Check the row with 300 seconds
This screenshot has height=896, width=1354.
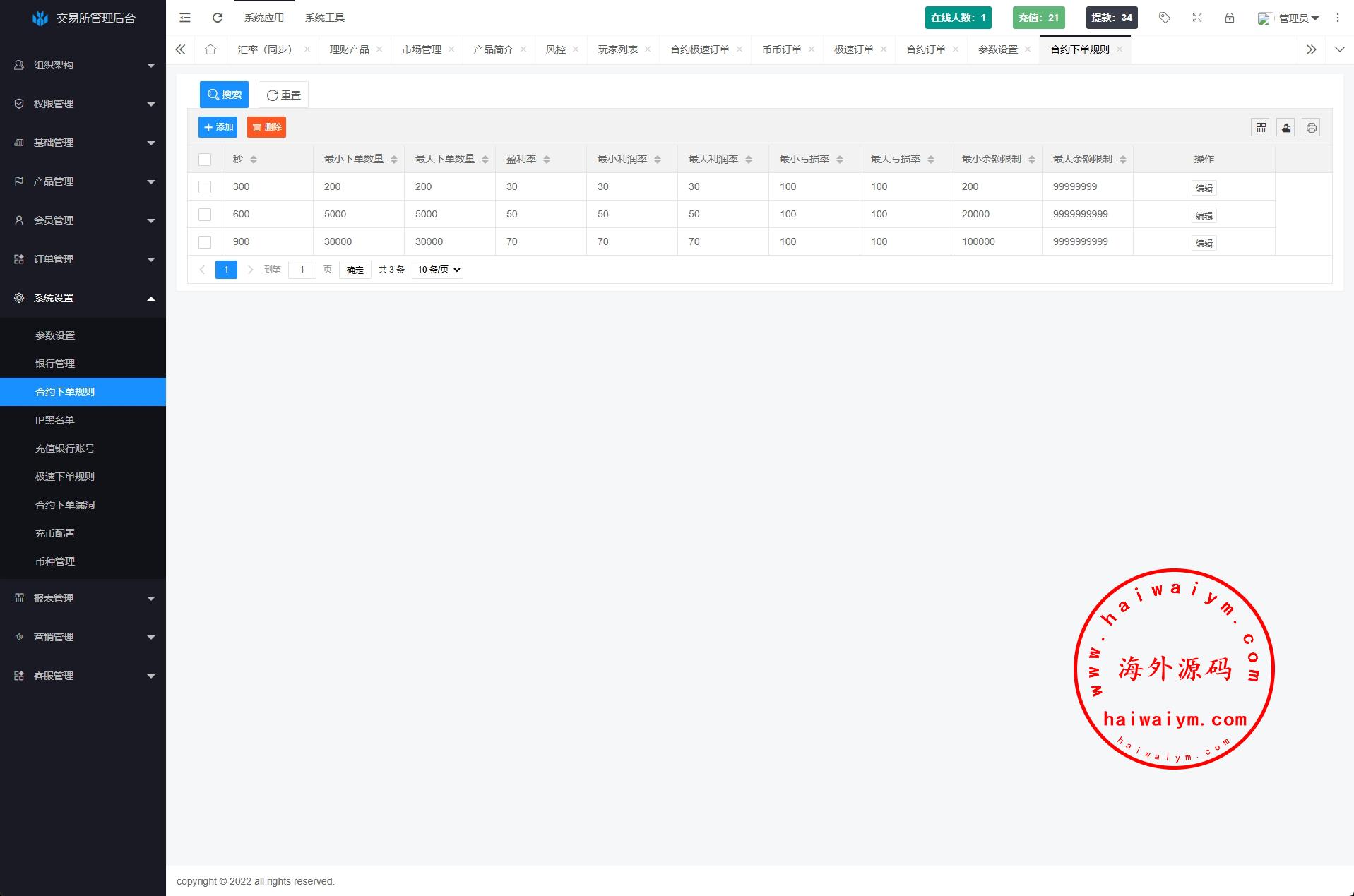point(205,187)
